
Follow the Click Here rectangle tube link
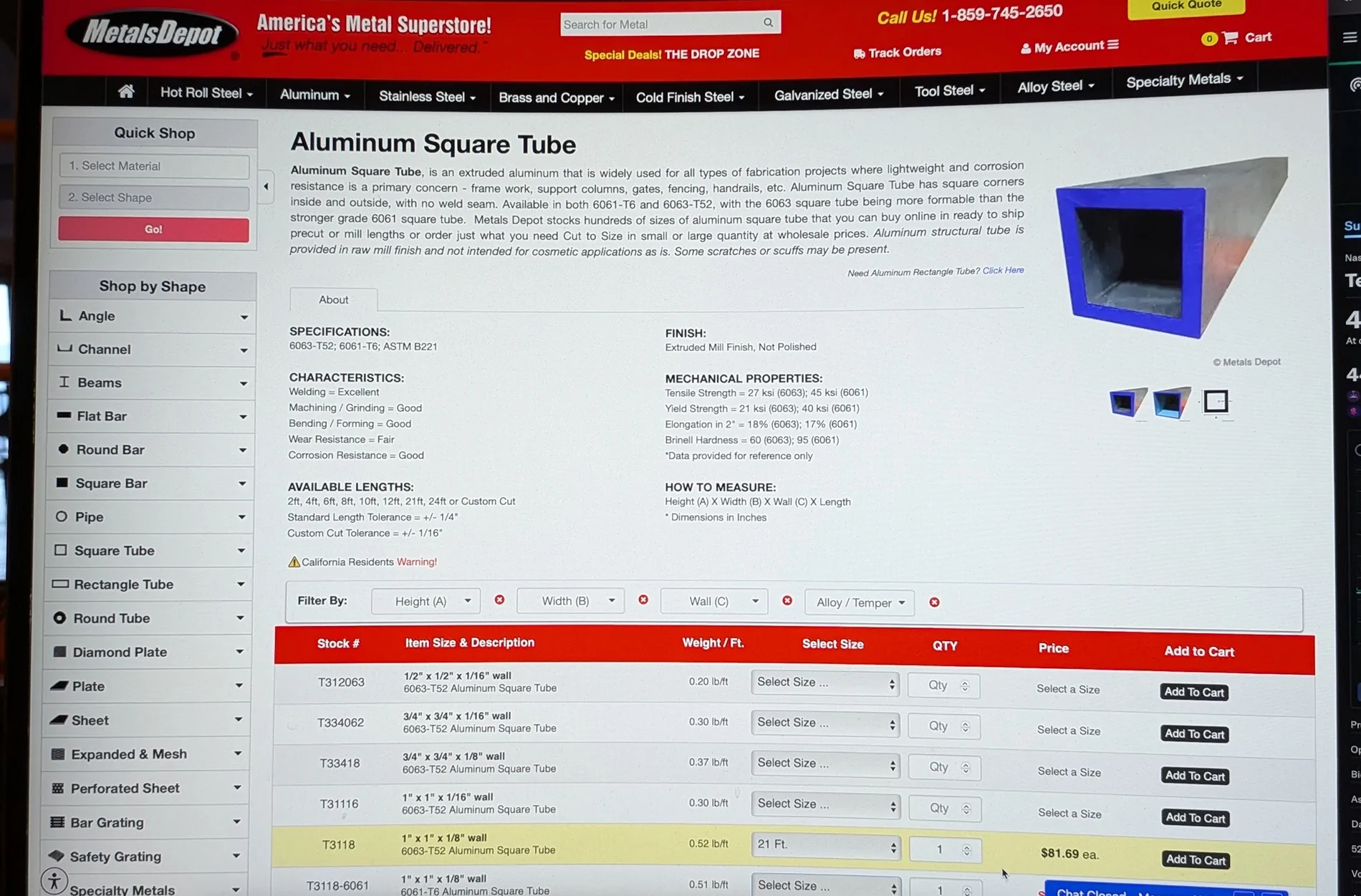click(1003, 270)
